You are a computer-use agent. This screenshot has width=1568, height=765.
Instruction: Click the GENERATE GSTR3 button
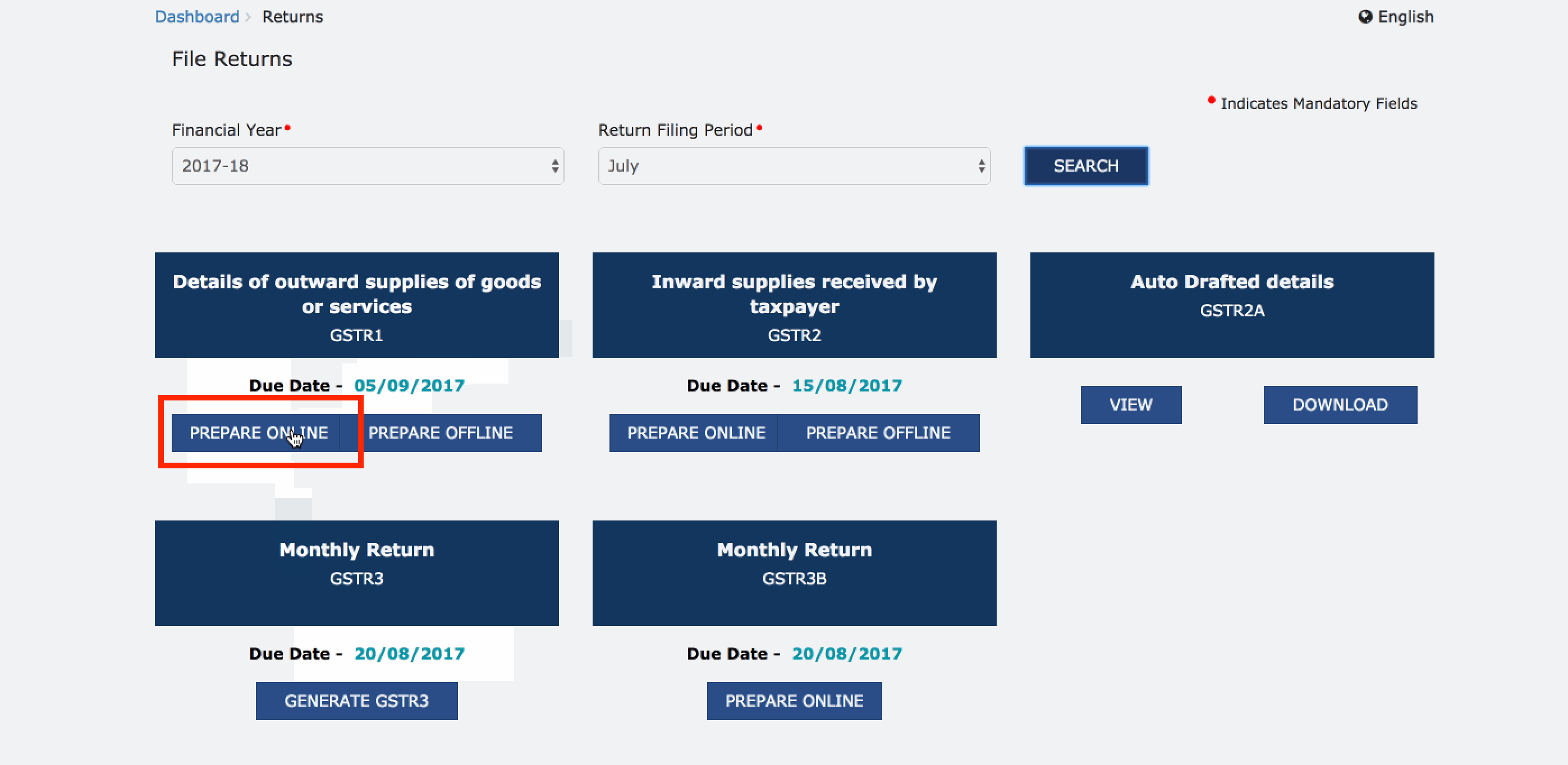pyautogui.click(x=356, y=701)
